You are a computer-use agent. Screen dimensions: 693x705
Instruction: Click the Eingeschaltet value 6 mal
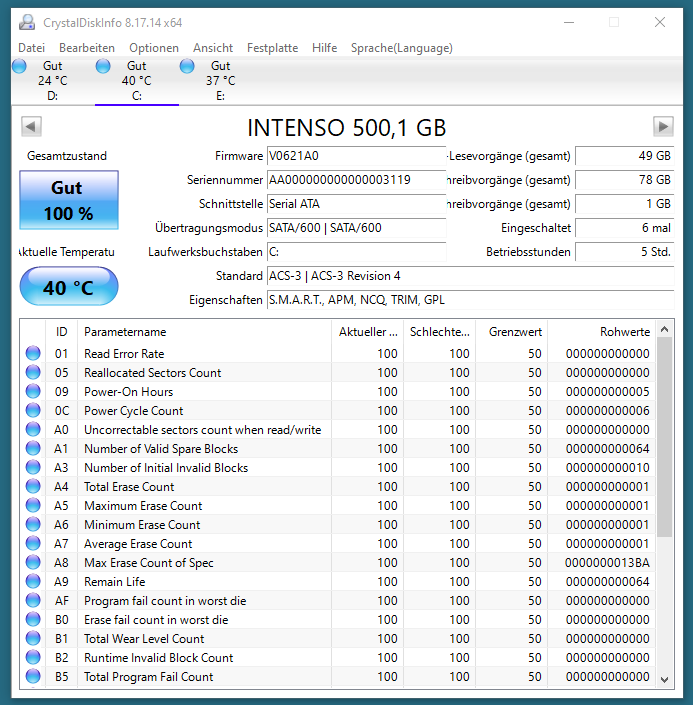pos(625,228)
